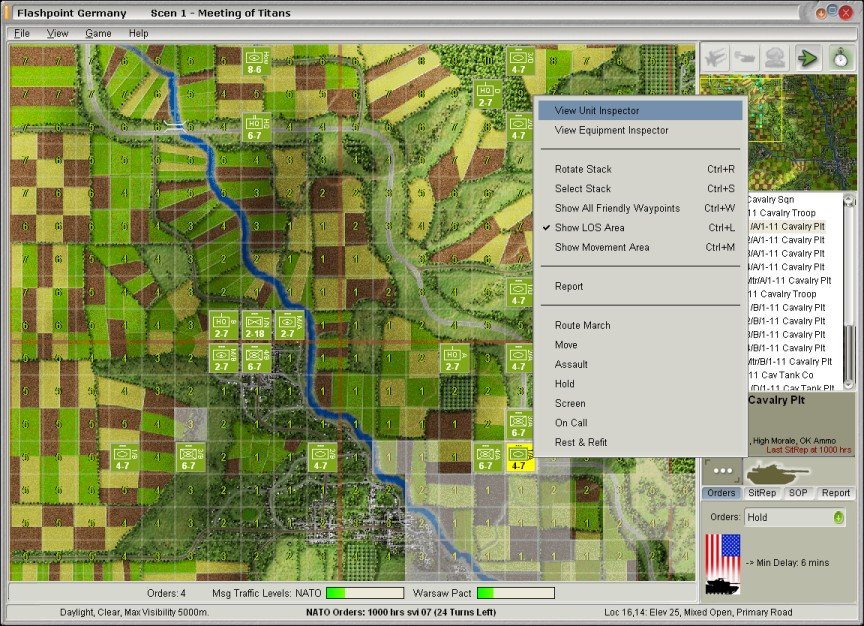Image resolution: width=864 pixels, height=626 pixels.
Task: Select the 2/B 4-7 unit counter
Action: (322, 458)
